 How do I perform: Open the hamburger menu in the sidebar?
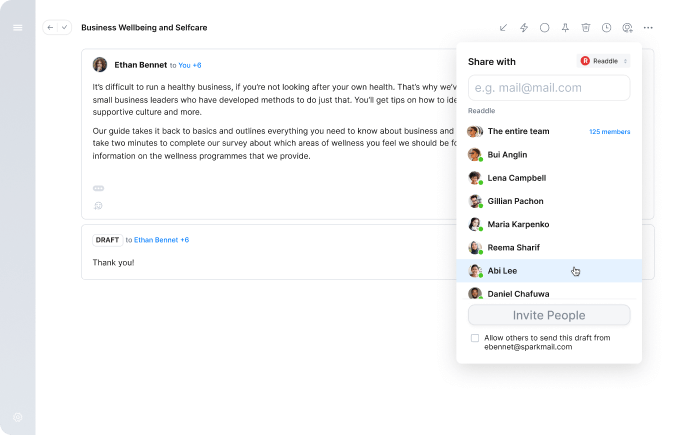18,28
